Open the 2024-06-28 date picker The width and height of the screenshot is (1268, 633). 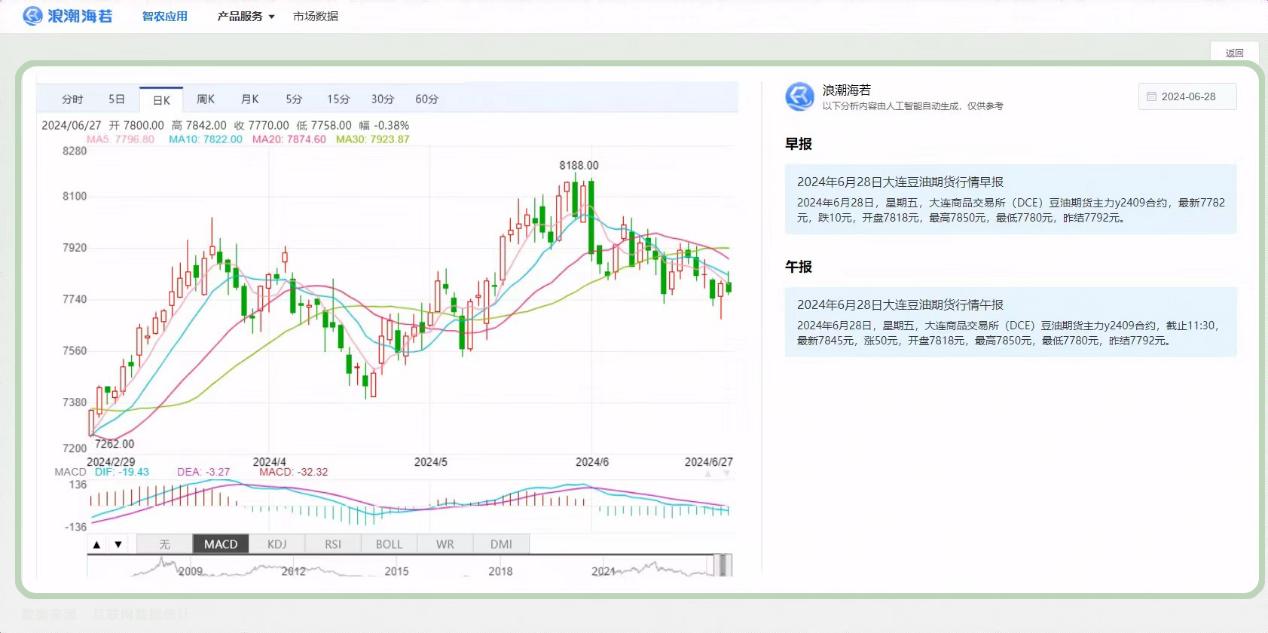(1187, 97)
